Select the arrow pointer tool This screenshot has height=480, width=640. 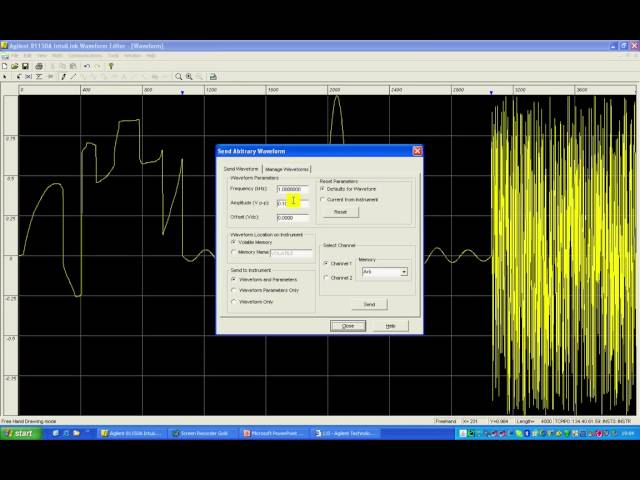4,77
